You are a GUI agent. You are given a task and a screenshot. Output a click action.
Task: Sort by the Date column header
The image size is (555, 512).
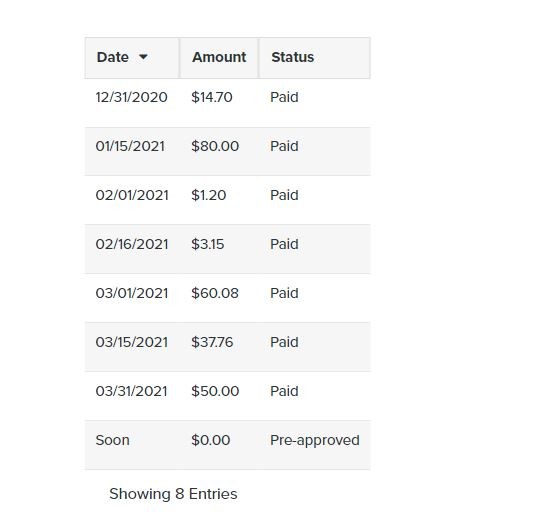(132, 58)
